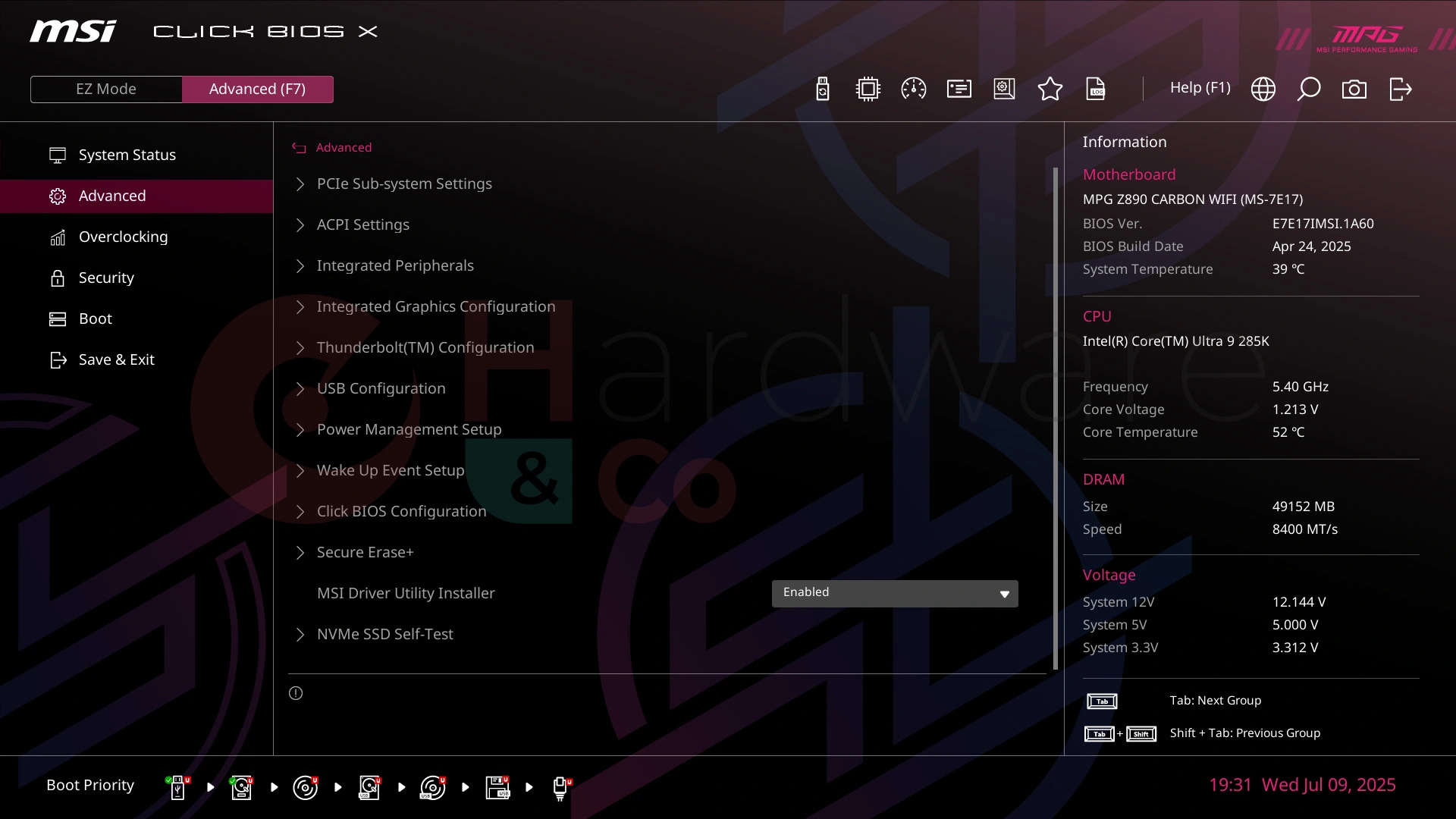
Task: Click the exit arrow icon in toolbar
Action: (1400, 89)
